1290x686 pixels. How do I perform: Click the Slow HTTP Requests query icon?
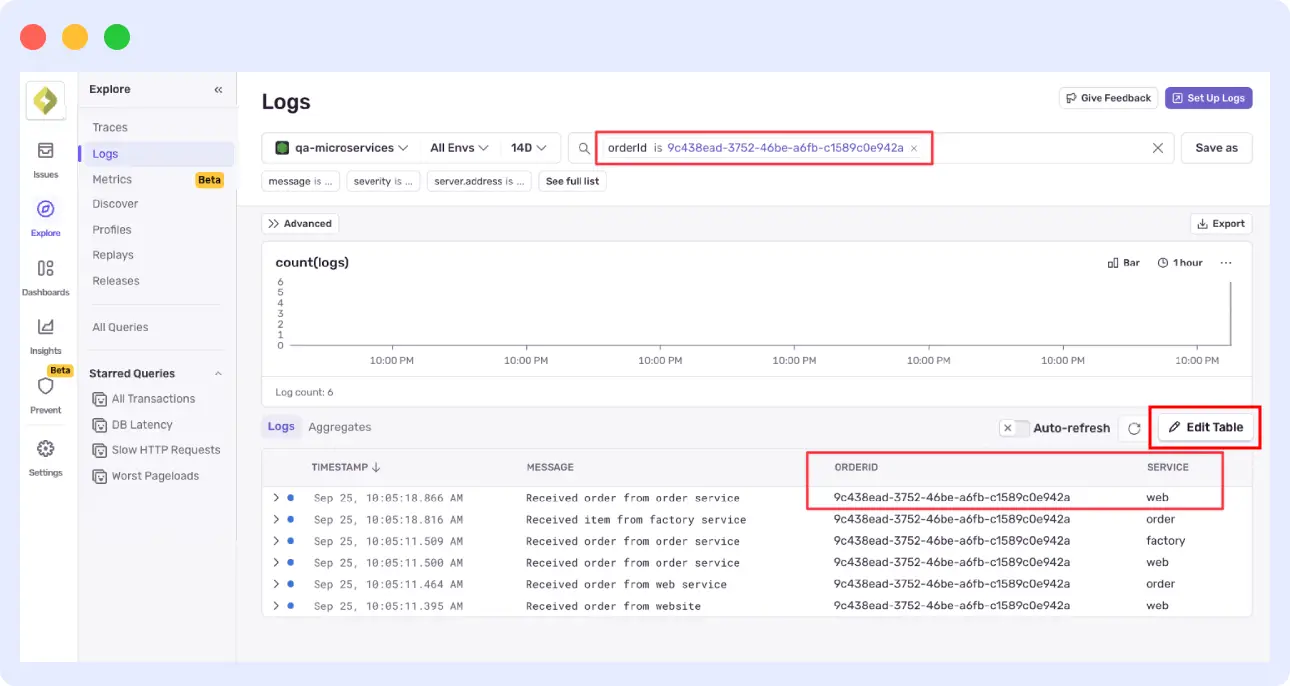coord(99,450)
